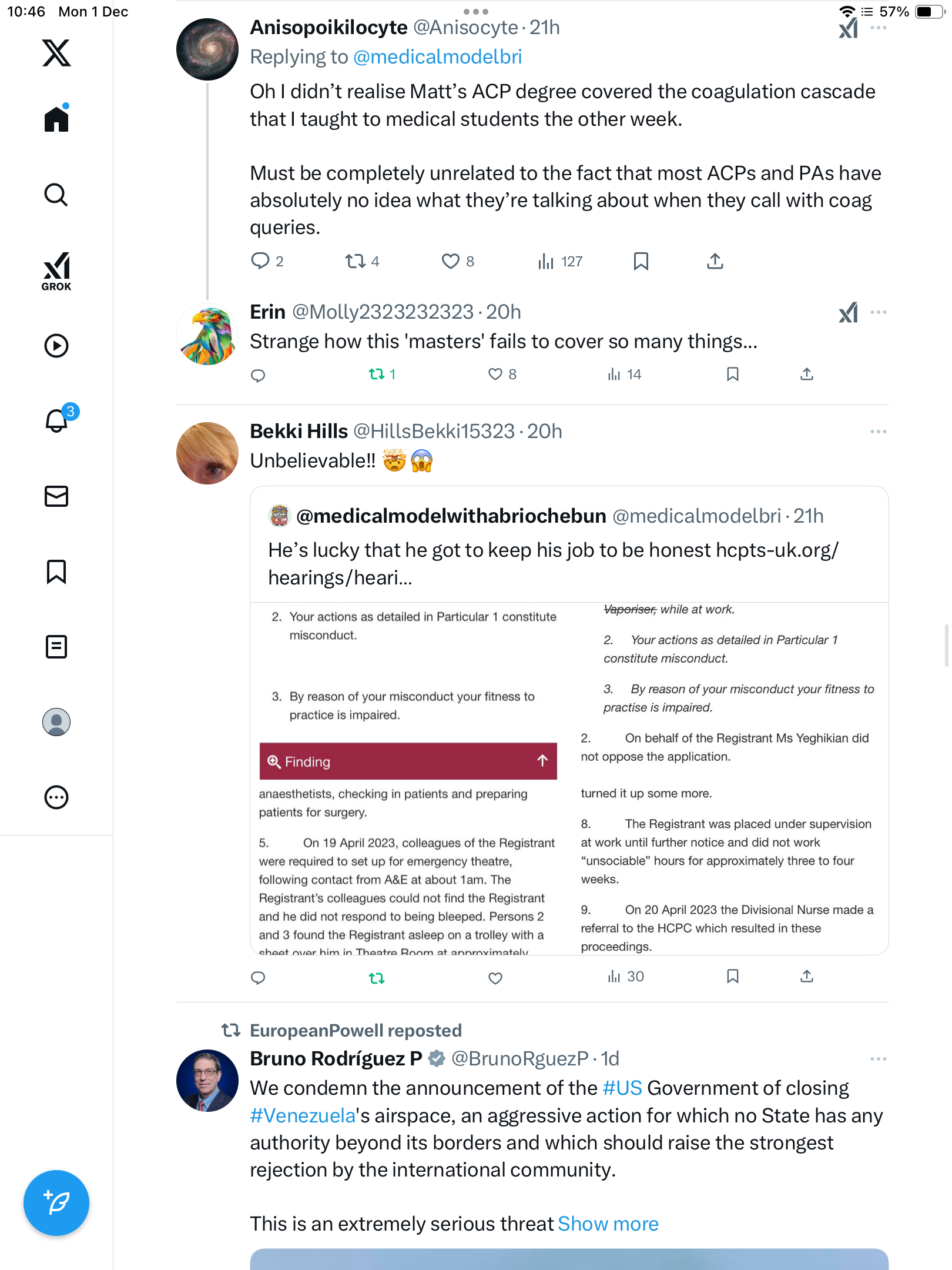Screen dimensions: 952x1270
Task: Open the More menu in sidebar
Action: tap(56, 797)
